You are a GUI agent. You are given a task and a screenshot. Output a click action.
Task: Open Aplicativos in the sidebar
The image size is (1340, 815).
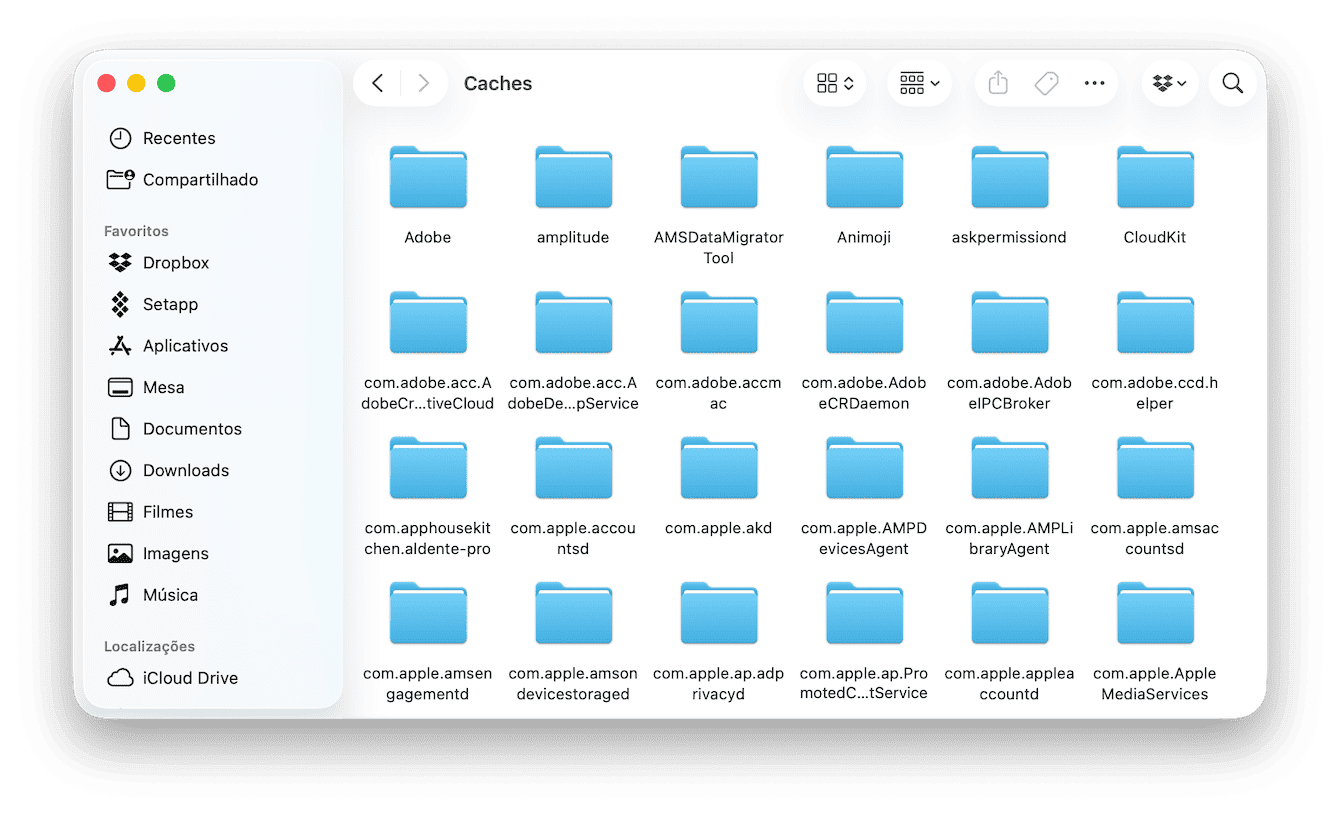(168, 346)
